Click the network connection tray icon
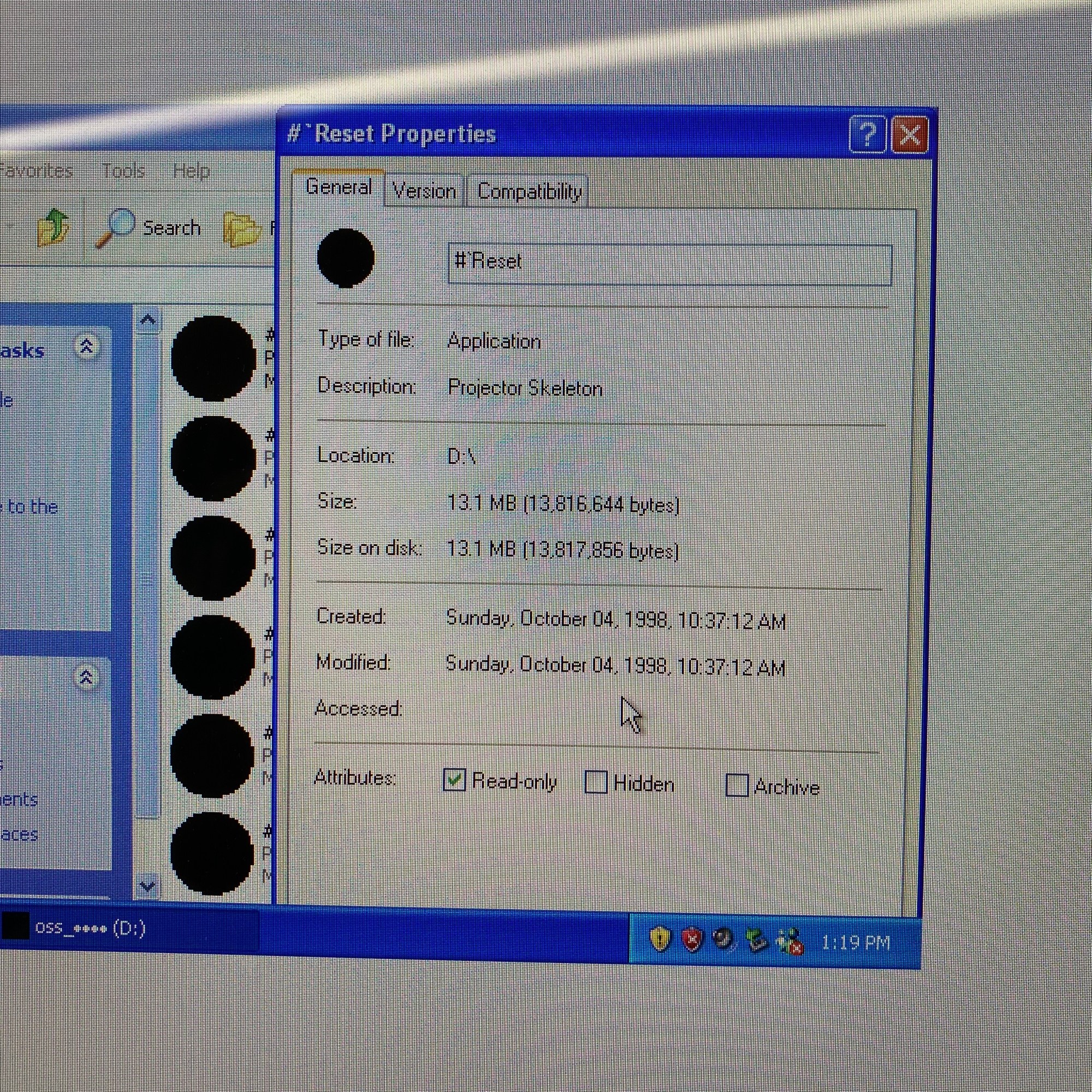The height and width of the screenshot is (1092, 1092). click(x=790, y=942)
